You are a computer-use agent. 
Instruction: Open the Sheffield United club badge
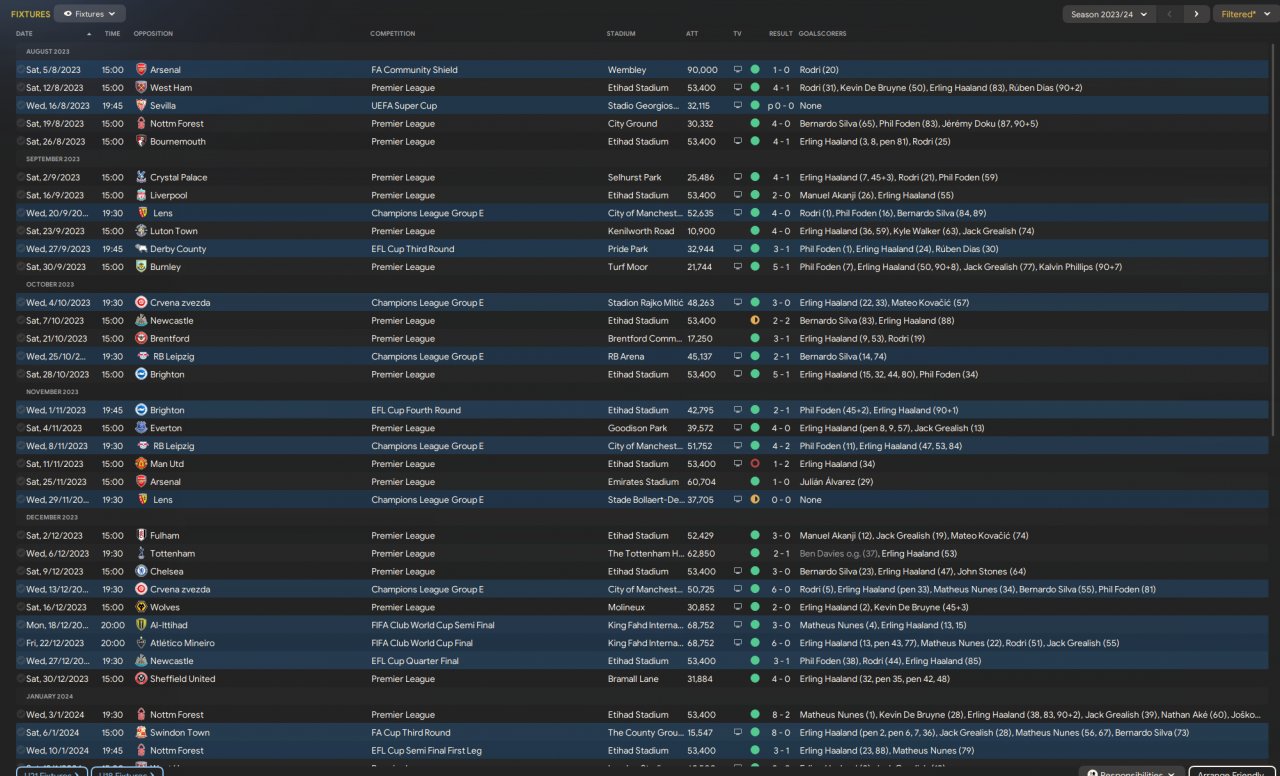(x=141, y=679)
